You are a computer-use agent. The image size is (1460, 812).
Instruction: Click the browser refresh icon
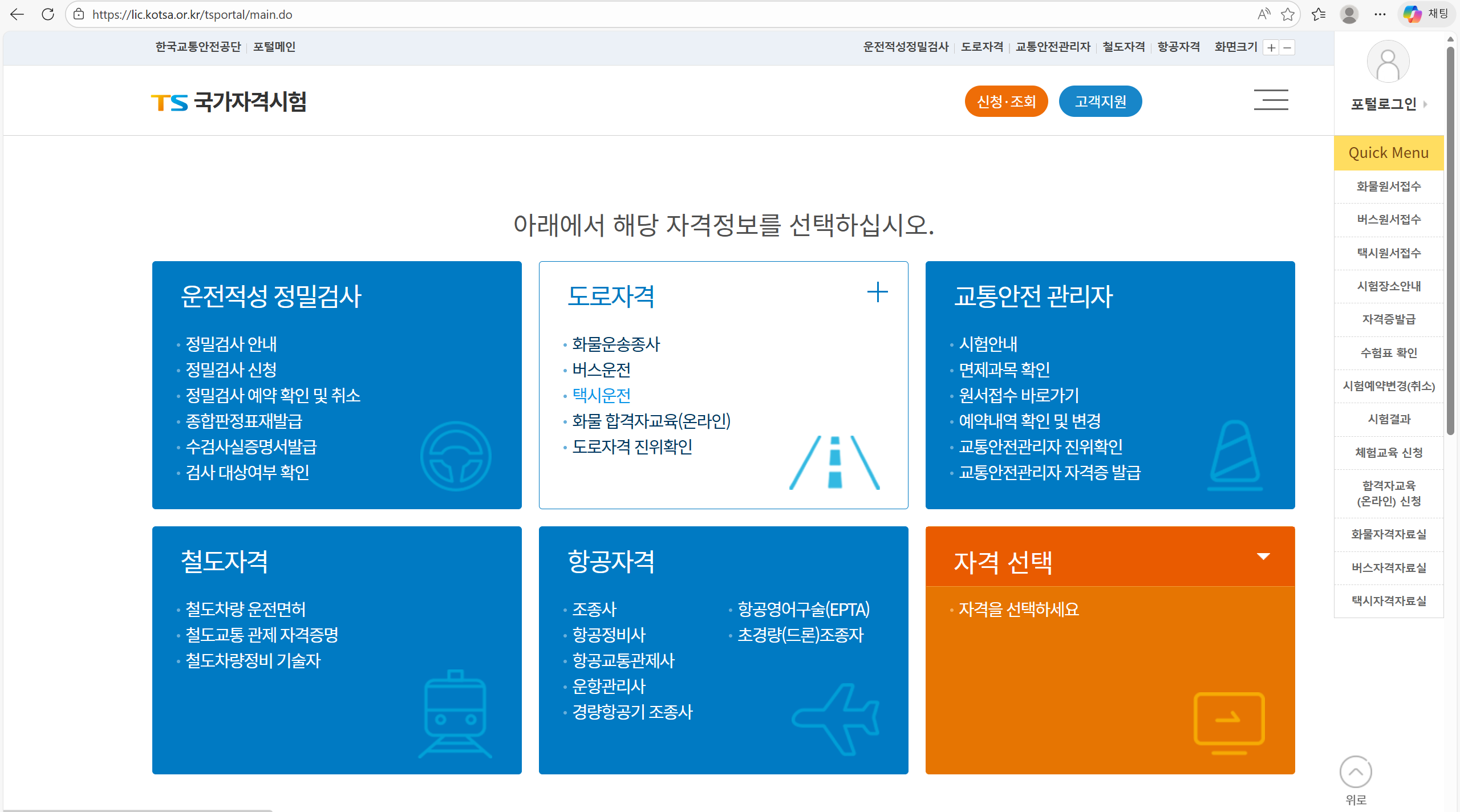48,14
